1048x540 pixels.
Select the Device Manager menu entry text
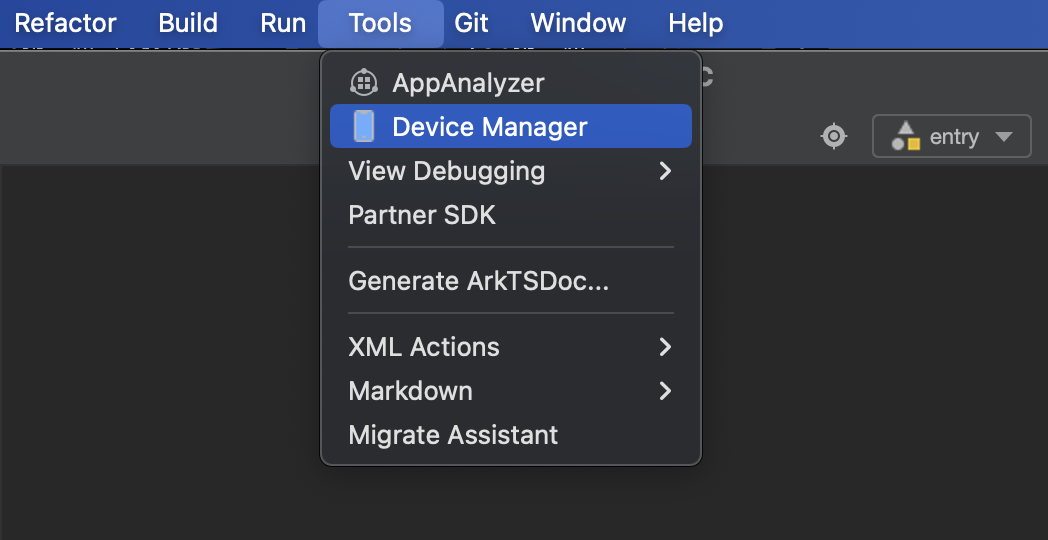click(490, 127)
